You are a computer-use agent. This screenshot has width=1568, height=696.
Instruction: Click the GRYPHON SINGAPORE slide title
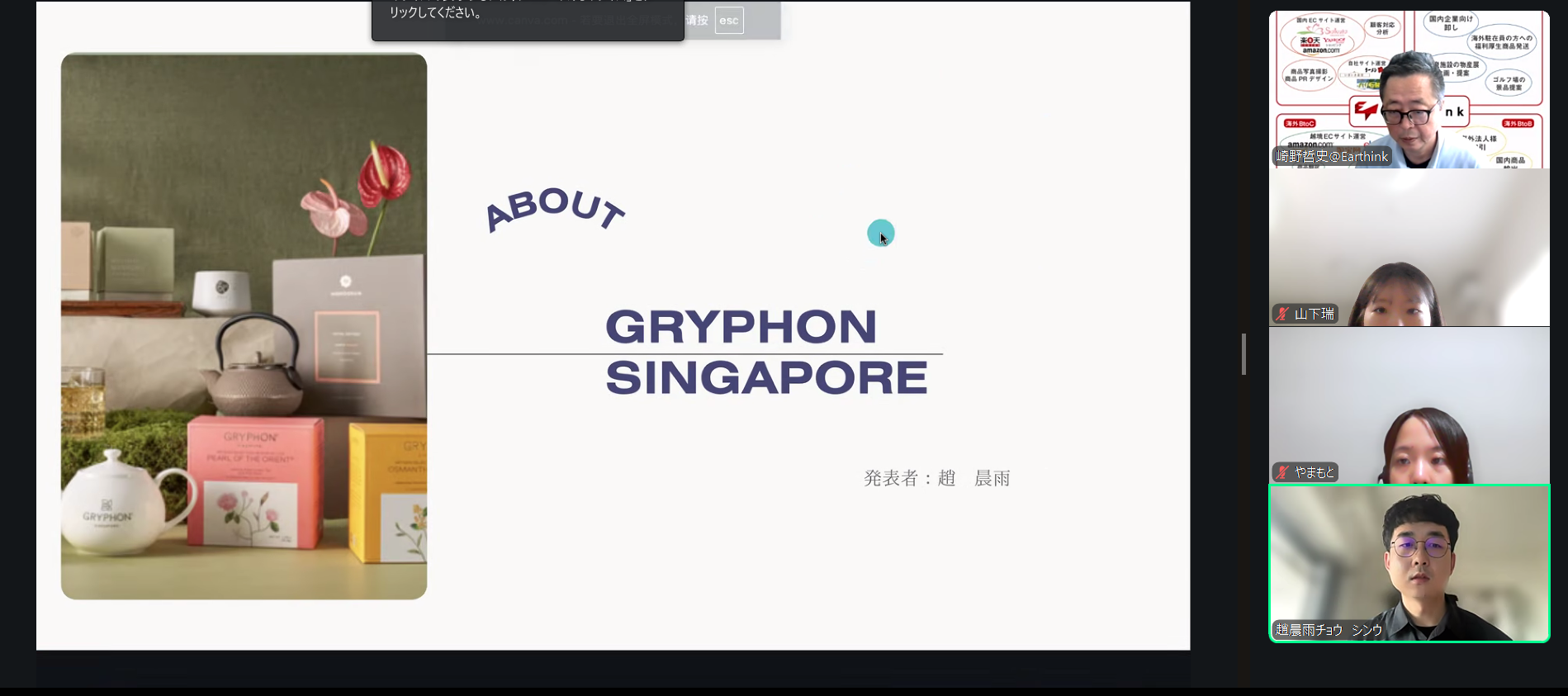[765, 353]
